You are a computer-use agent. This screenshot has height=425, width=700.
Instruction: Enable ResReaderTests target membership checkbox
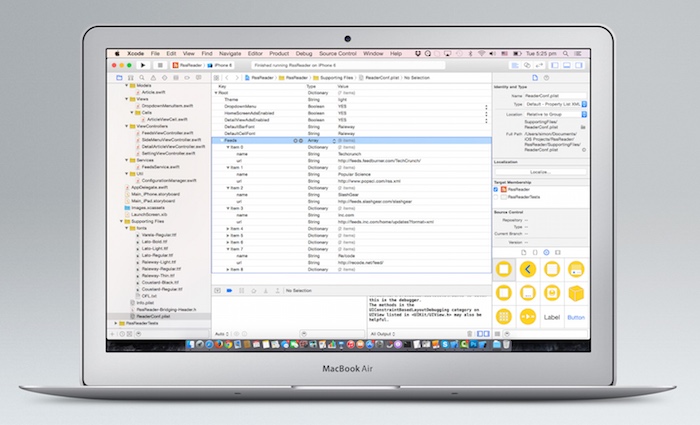pyautogui.click(x=497, y=197)
